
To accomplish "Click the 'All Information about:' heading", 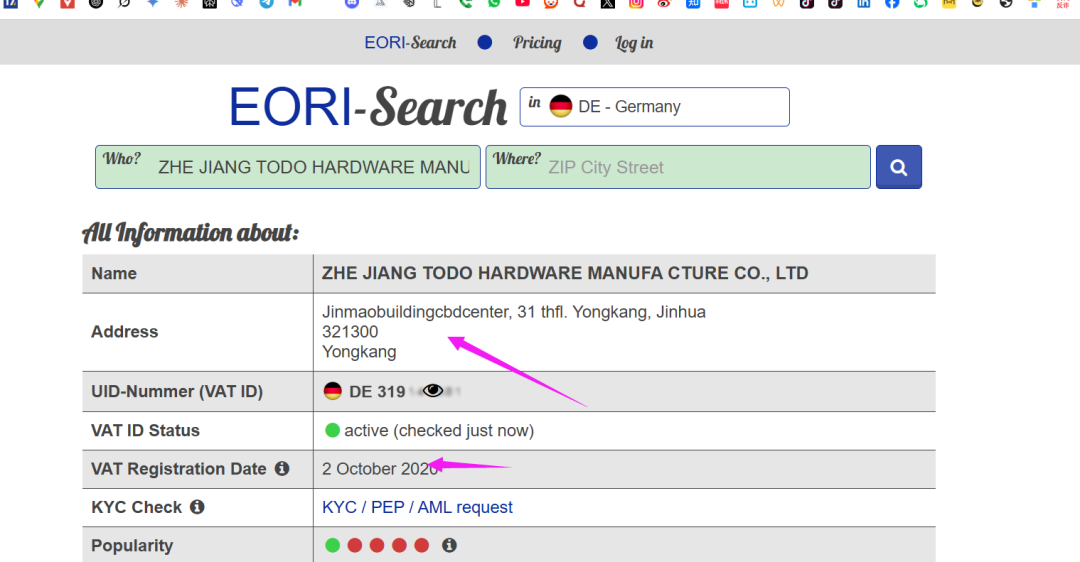I will click(x=191, y=233).
